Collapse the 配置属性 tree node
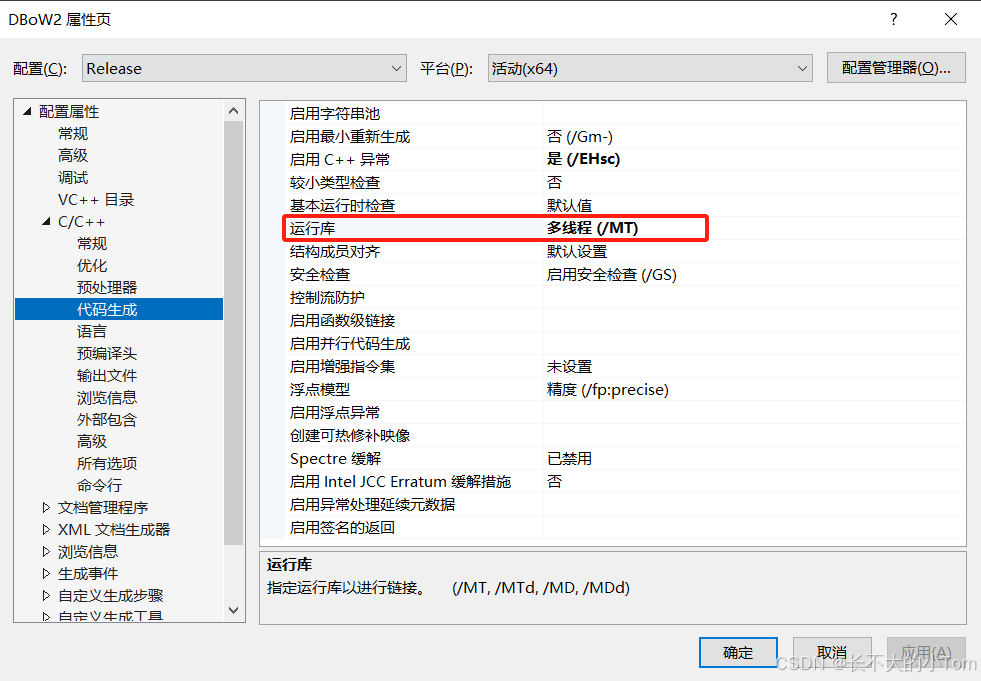This screenshot has width=981, height=681. (x=27, y=111)
